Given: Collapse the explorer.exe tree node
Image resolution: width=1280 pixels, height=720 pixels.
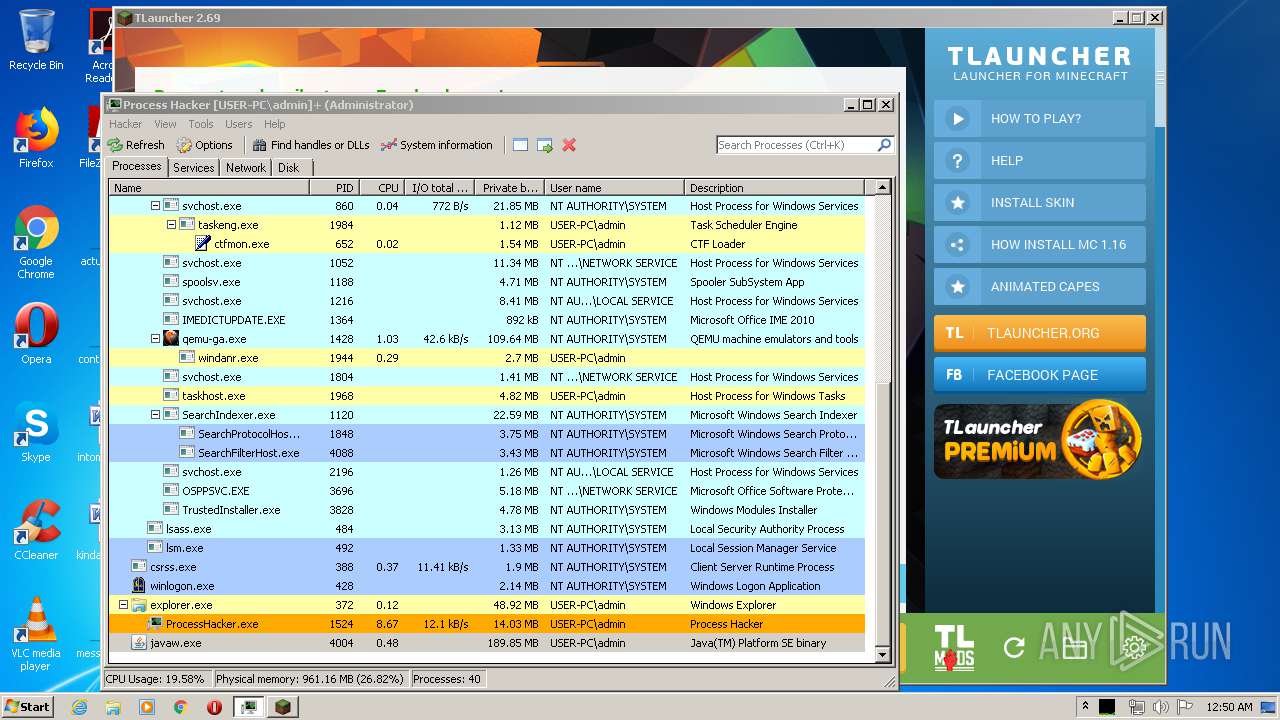Looking at the screenshot, I should tap(123, 605).
